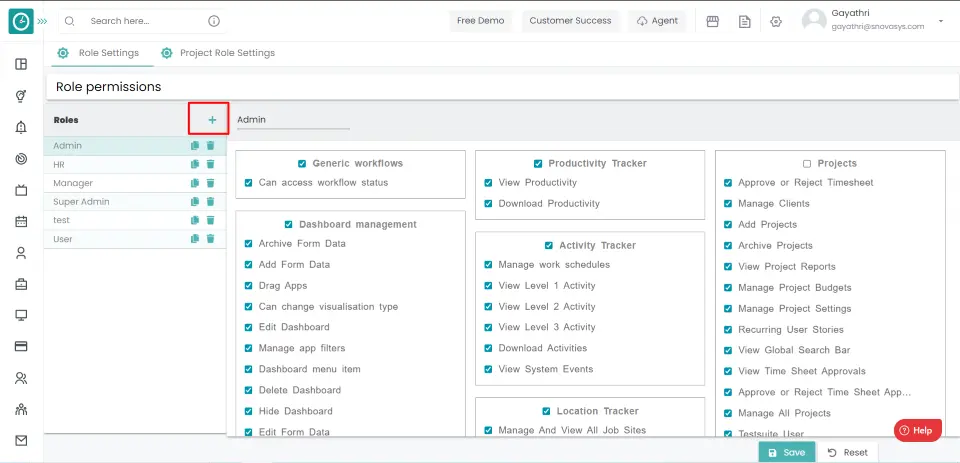
Task: Open settings gear in top bar
Action: tap(776, 21)
